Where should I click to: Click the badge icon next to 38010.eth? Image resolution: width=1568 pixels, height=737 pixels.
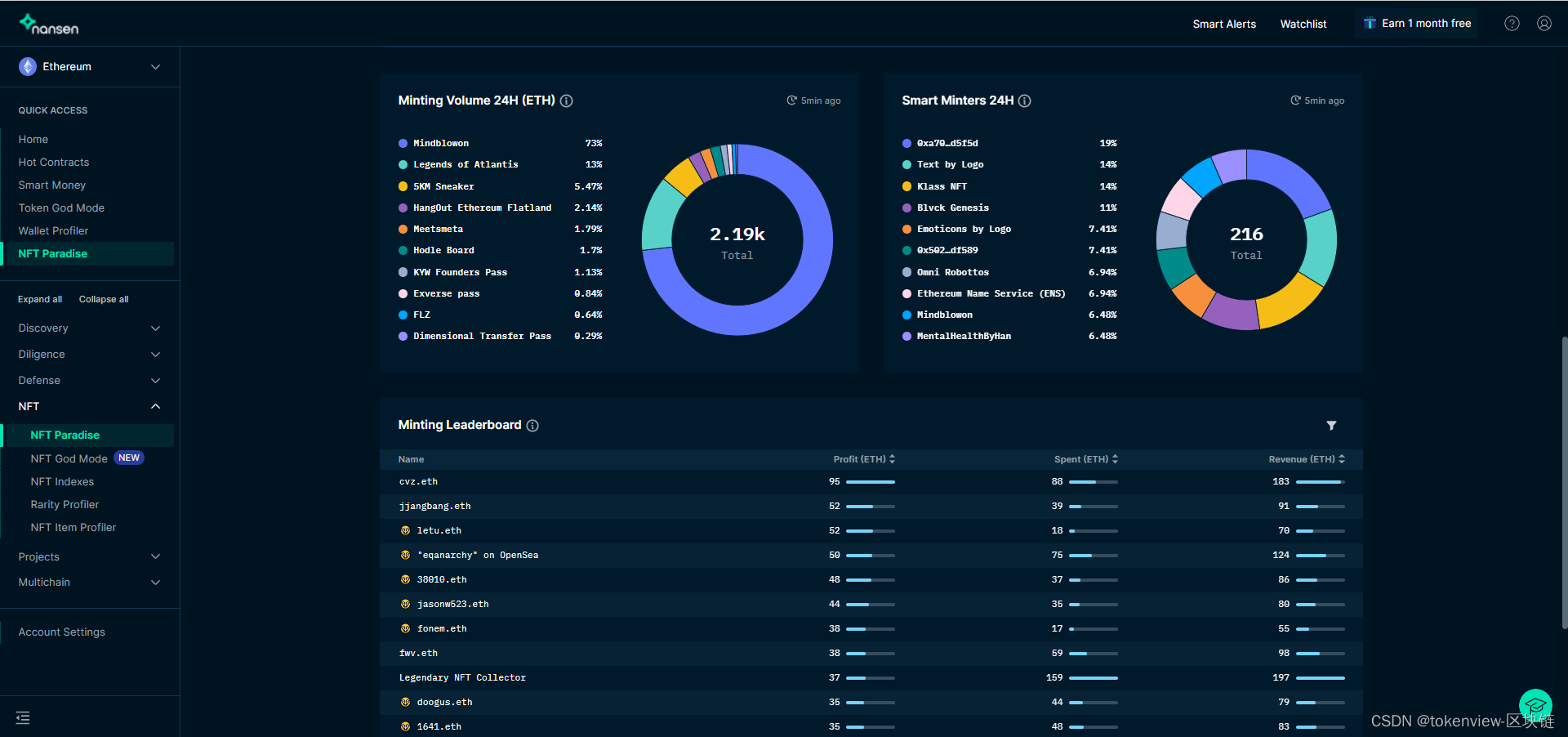pos(405,579)
